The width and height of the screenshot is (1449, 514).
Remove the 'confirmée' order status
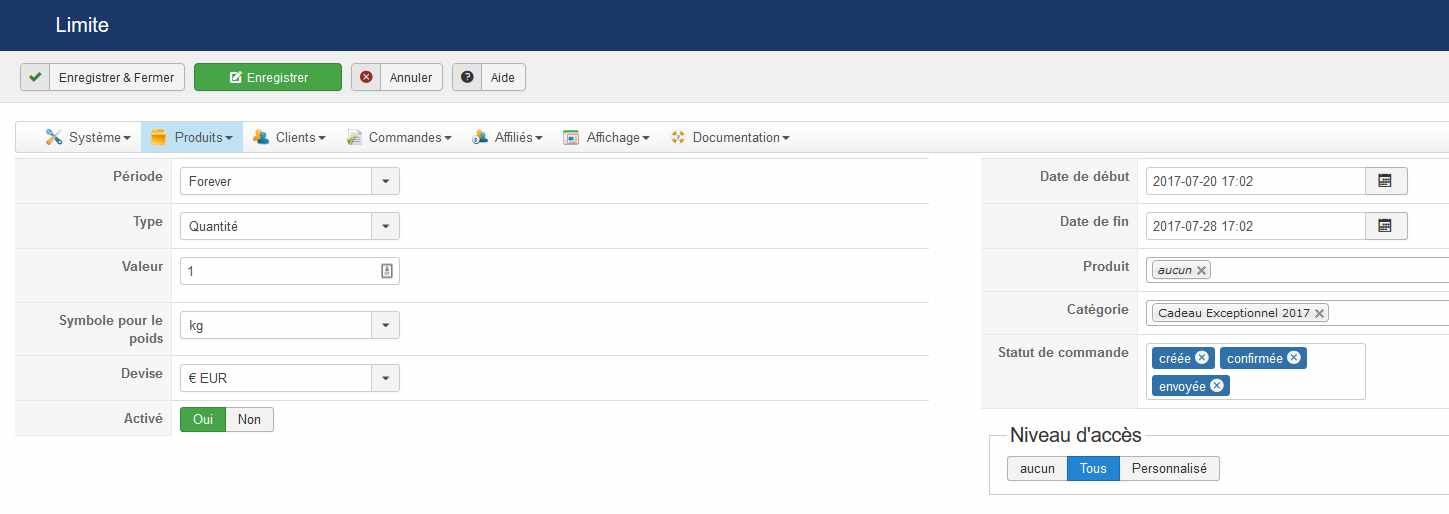point(1294,357)
